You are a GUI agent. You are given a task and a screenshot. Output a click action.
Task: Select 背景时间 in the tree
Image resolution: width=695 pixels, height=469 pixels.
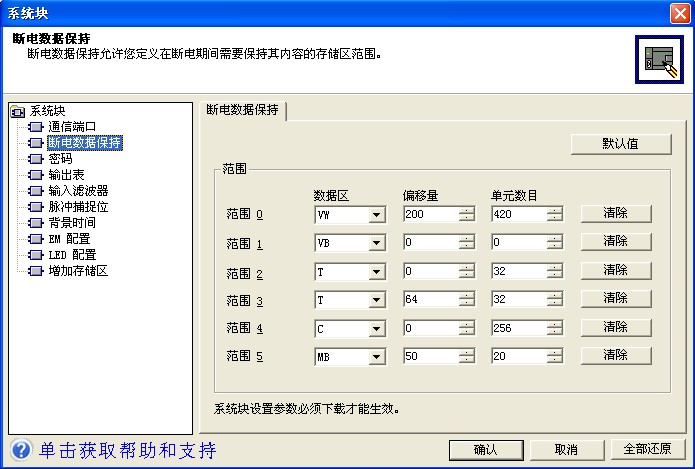(71, 223)
